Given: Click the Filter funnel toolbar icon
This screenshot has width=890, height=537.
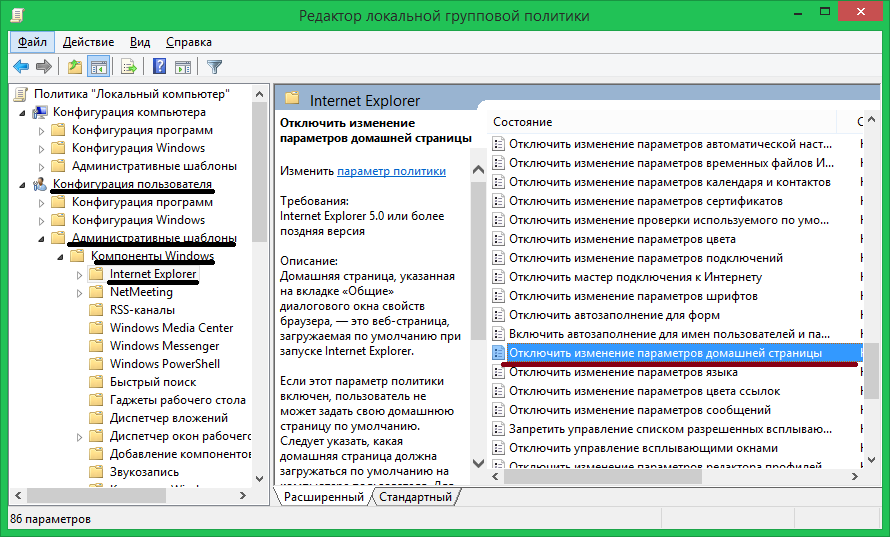Looking at the screenshot, I should [x=214, y=67].
